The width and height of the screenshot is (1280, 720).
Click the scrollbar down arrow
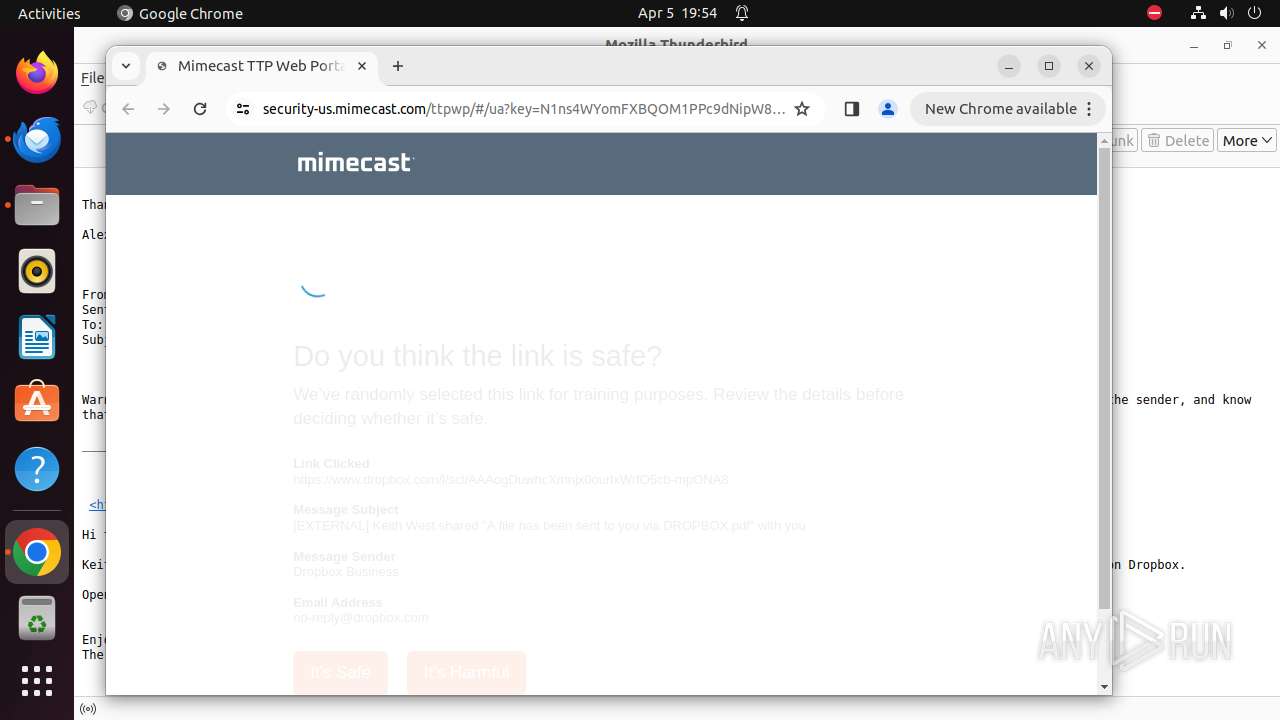pos(1104,687)
